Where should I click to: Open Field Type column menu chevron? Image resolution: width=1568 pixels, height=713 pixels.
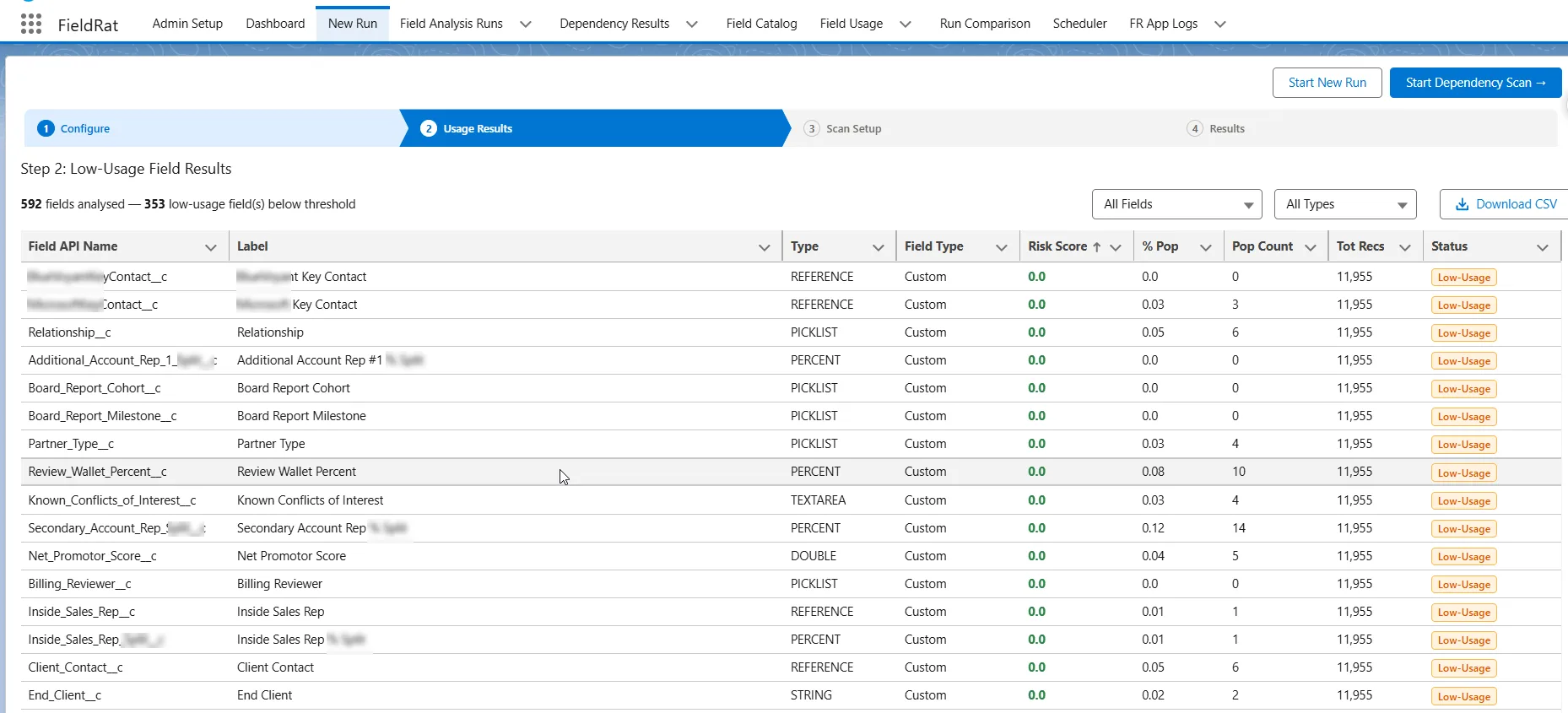pyautogui.click(x=1002, y=247)
